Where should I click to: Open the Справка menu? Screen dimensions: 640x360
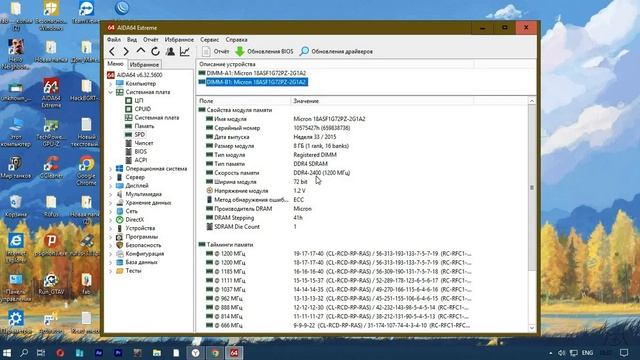236,40
